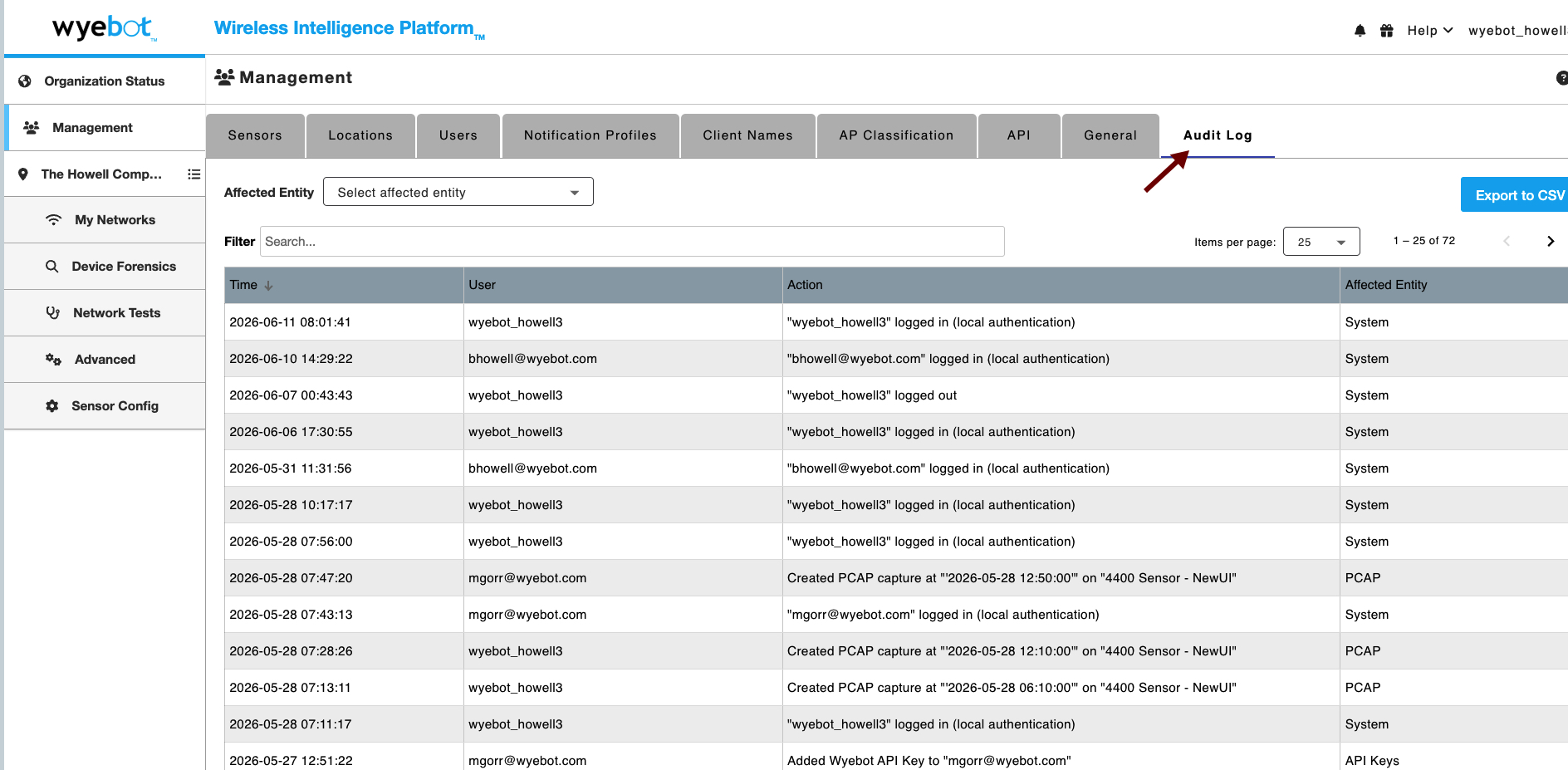Switch to the Locations tab
The width and height of the screenshot is (1568, 770).
coord(360,135)
